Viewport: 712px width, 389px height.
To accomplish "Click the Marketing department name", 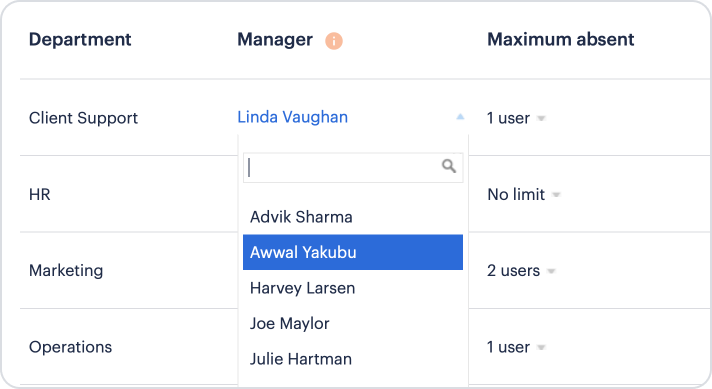I will tap(66, 271).
